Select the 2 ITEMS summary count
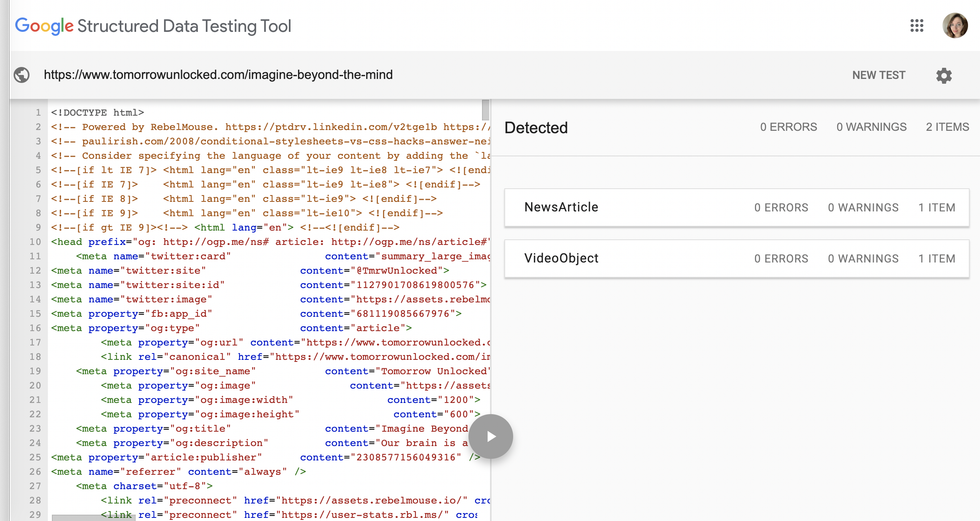 tap(947, 127)
